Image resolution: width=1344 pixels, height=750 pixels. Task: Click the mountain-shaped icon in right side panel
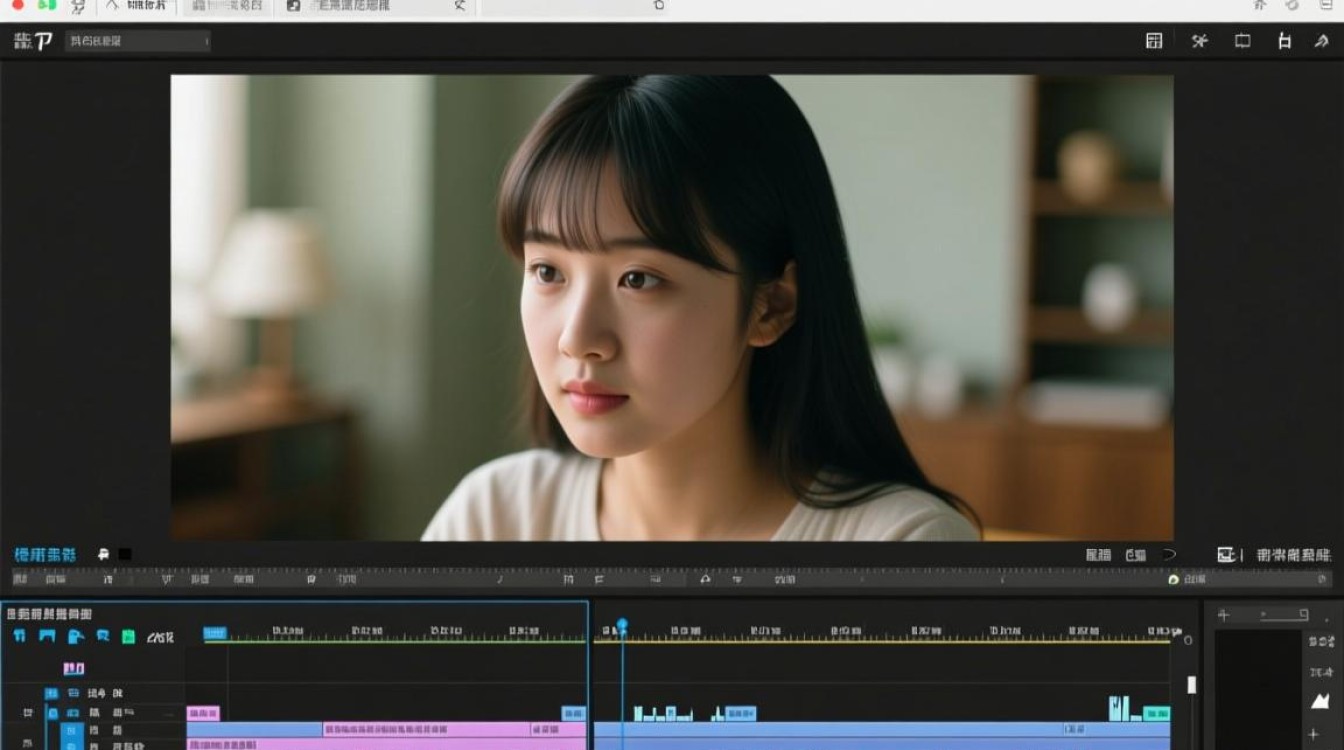coord(1320,701)
